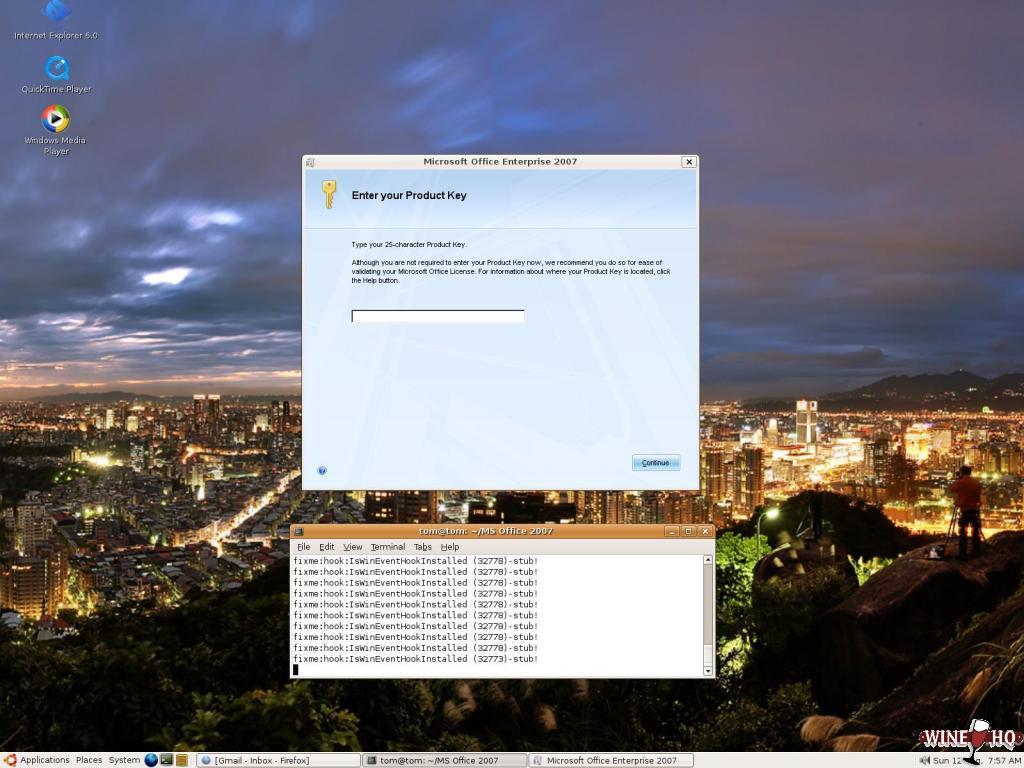
Task: Click the gold key icon in Office setup
Action: [328, 195]
